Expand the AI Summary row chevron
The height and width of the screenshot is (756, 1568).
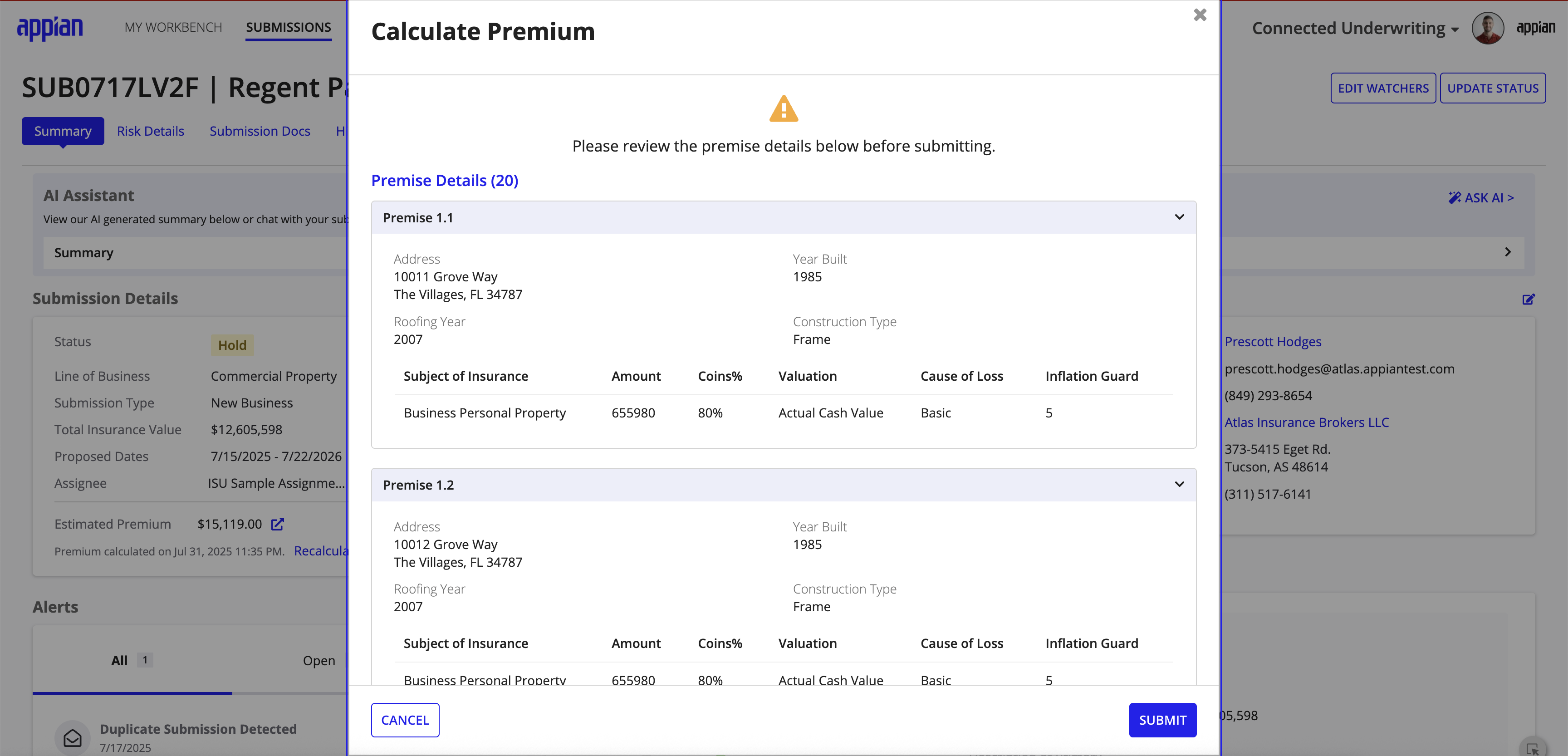pyautogui.click(x=1508, y=252)
